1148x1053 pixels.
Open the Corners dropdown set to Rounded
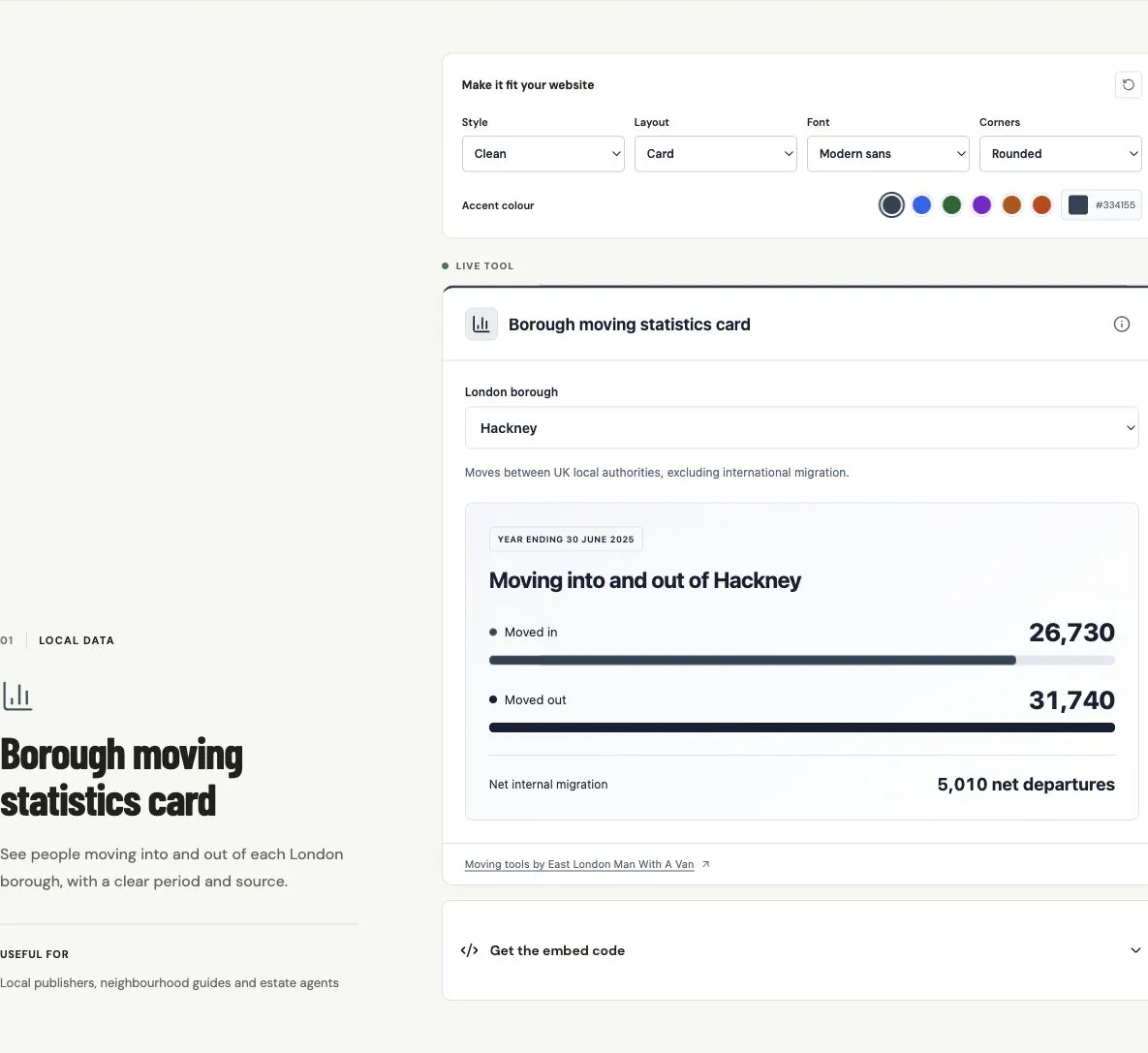pyautogui.click(x=1060, y=154)
